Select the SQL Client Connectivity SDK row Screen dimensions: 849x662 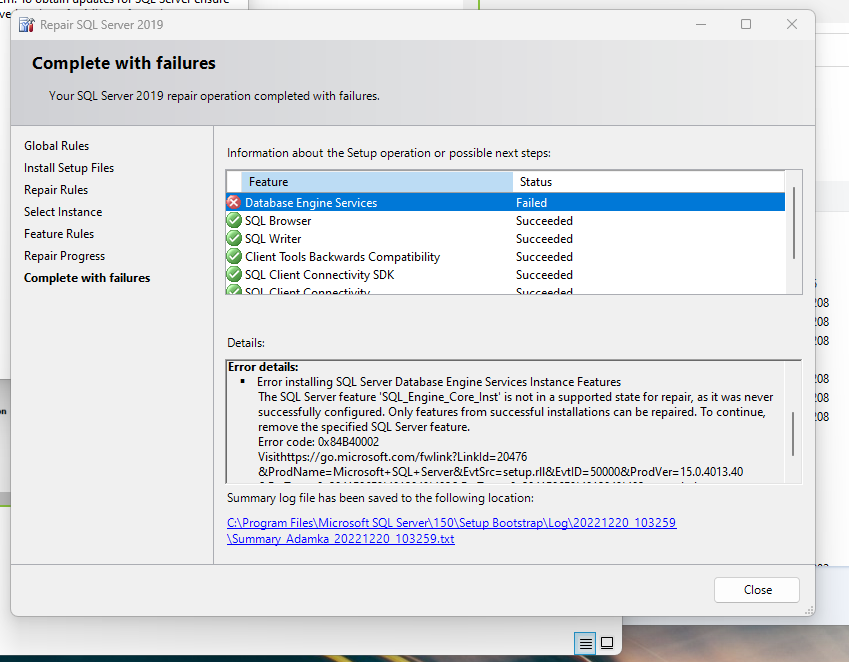pyautogui.click(x=505, y=274)
